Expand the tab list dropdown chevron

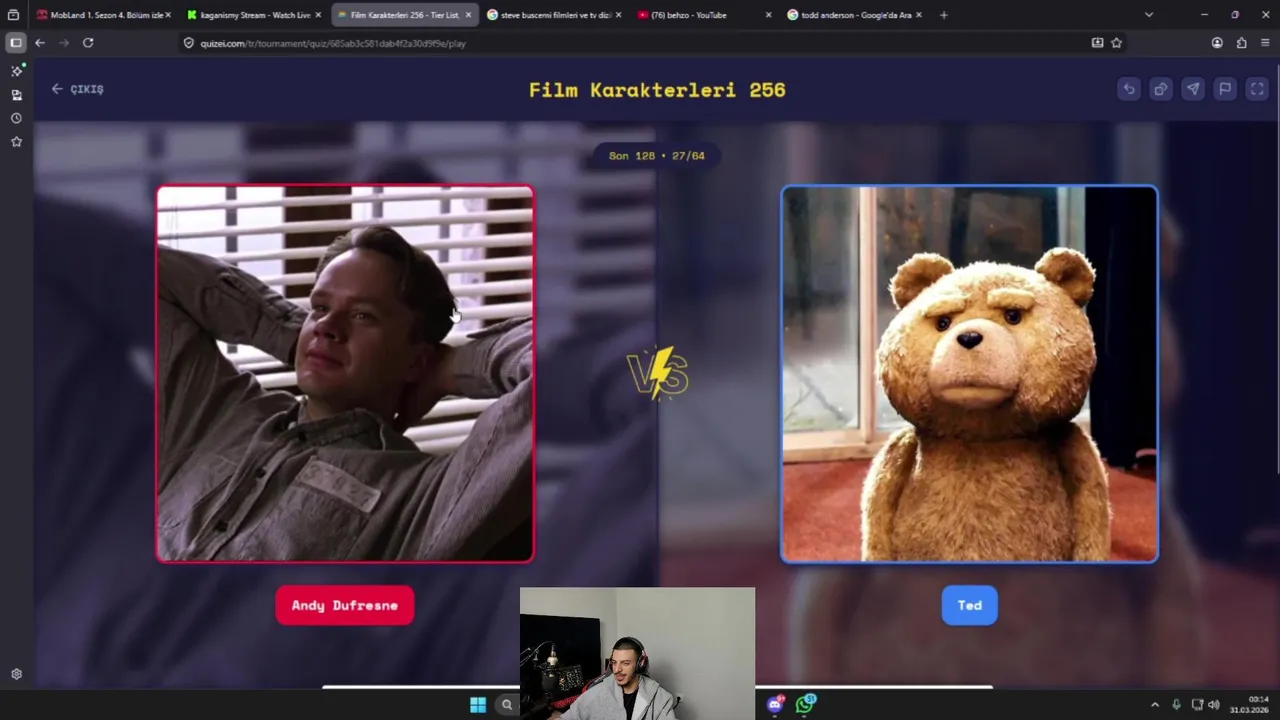[x=1148, y=15]
